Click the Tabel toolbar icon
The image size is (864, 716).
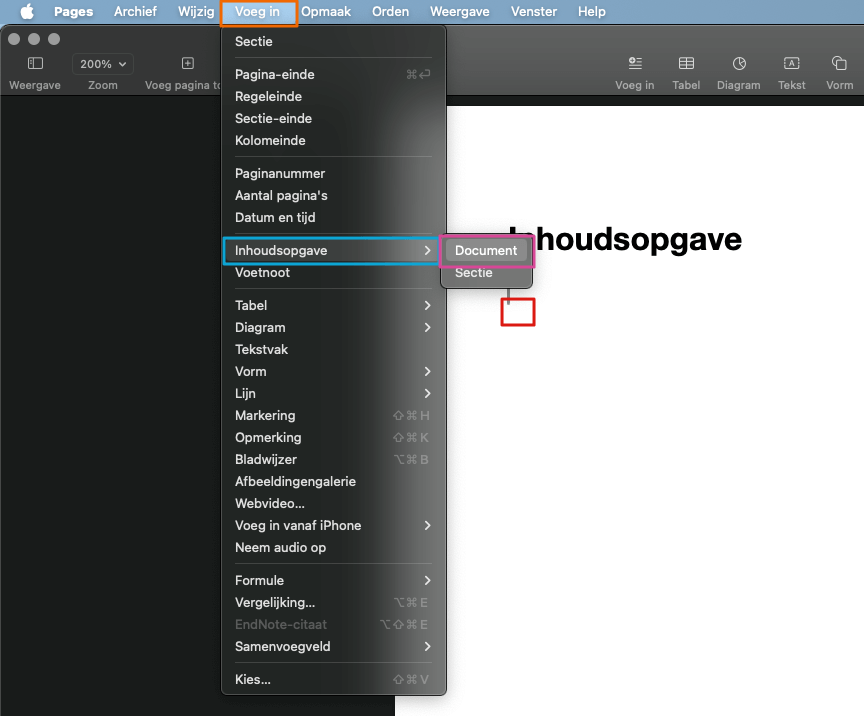686,63
